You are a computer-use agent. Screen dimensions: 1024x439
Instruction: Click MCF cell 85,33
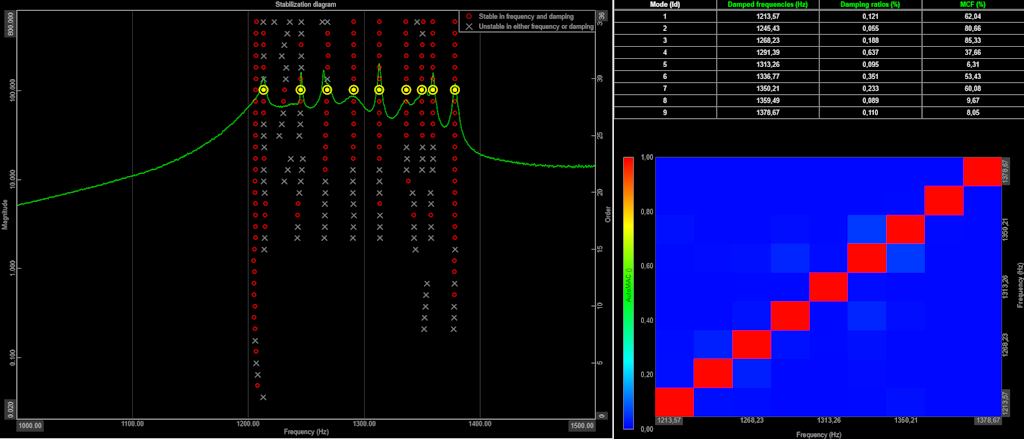[972, 41]
